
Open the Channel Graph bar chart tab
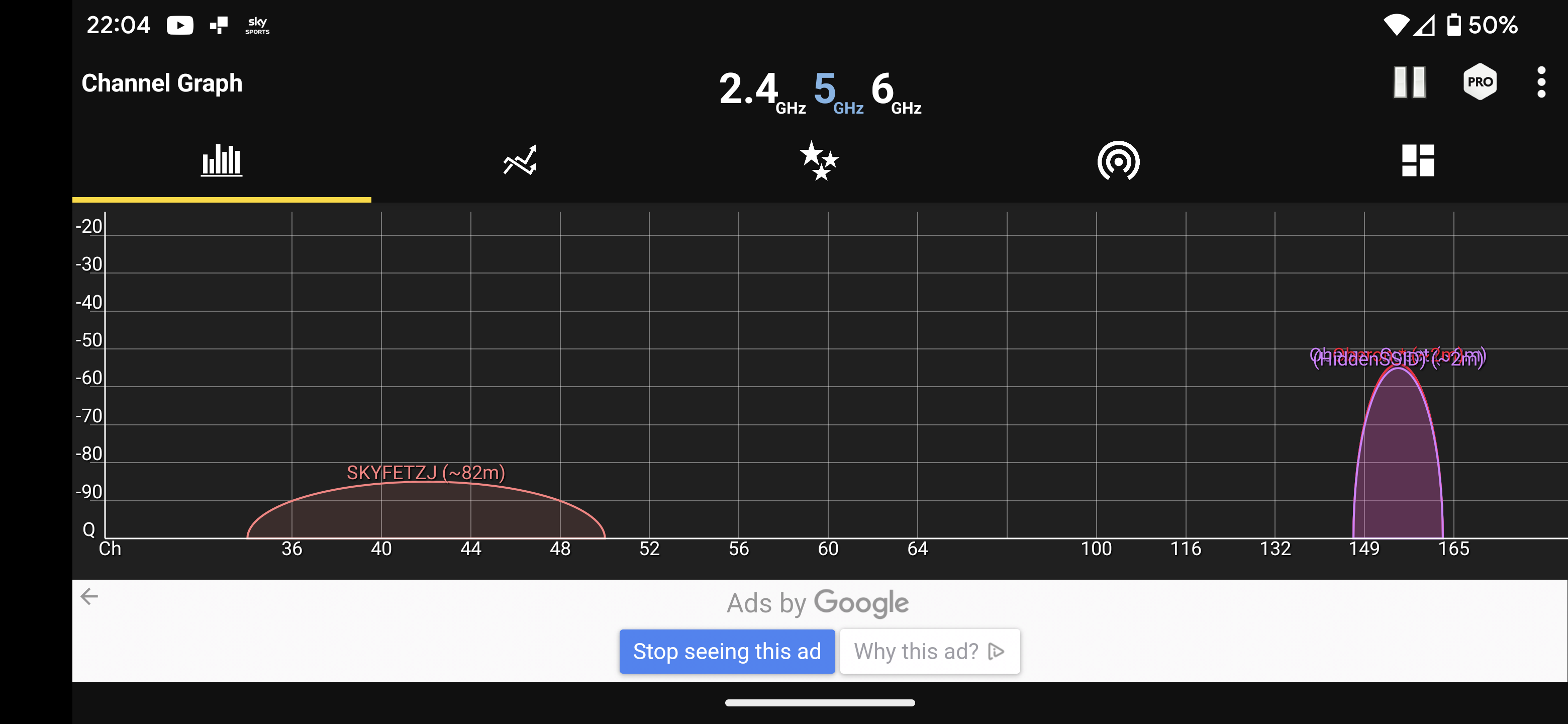point(222,161)
